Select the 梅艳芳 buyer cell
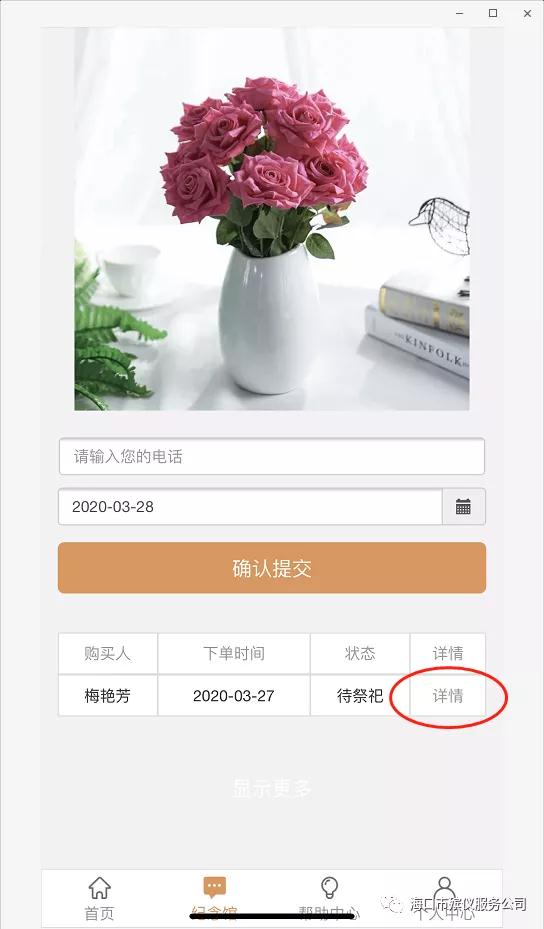The image size is (544, 929). tap(107, 696)
